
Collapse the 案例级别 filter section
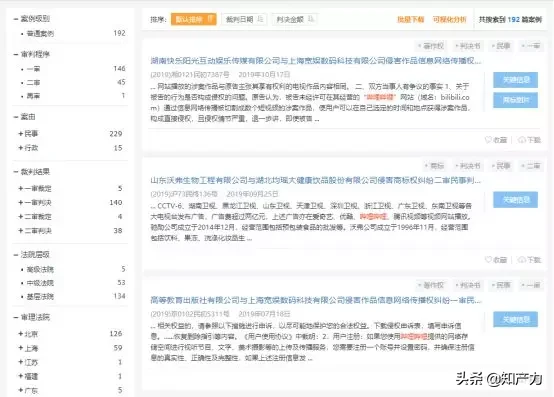tap(16, 19)
